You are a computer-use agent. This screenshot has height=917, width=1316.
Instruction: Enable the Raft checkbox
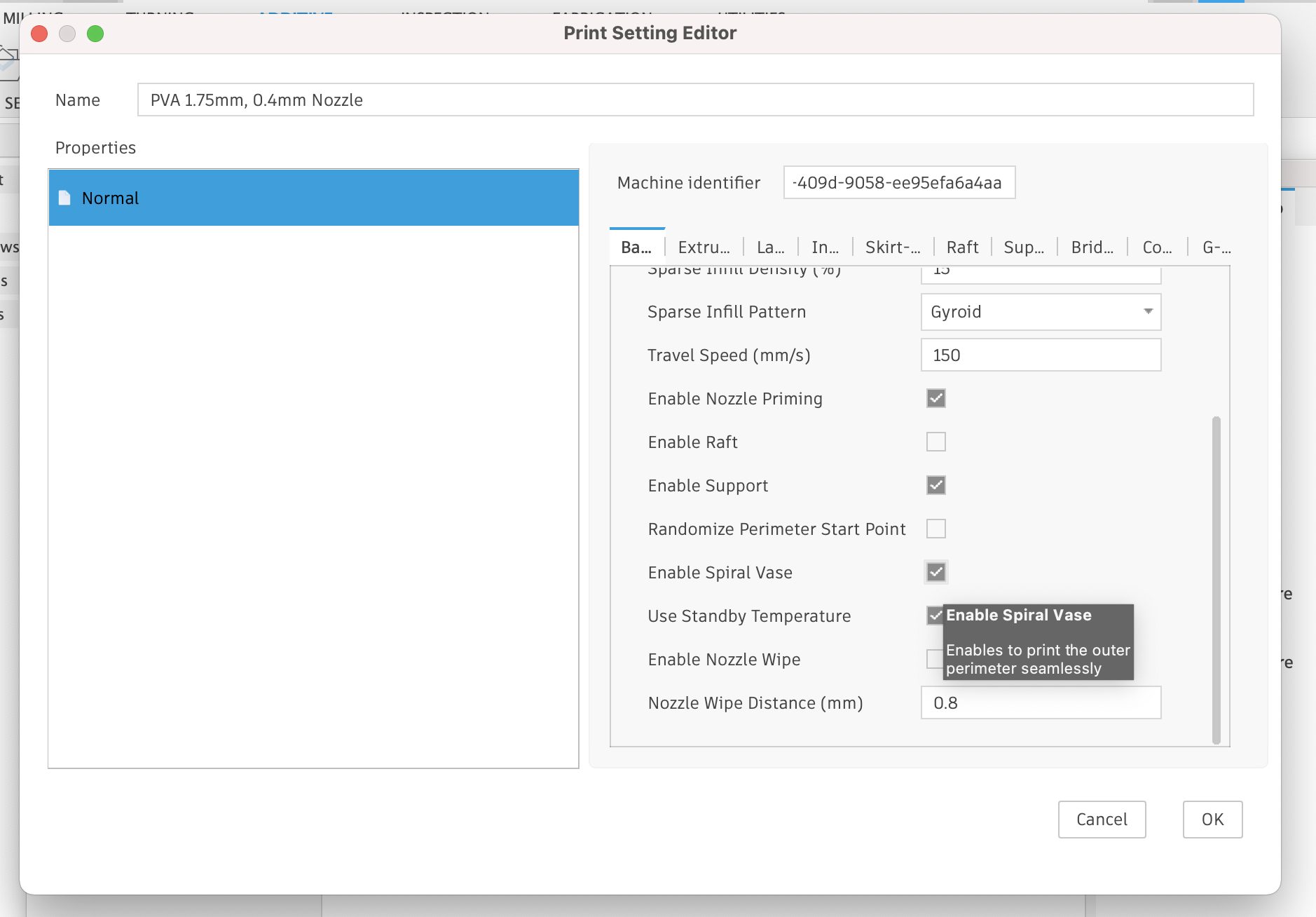coord(935,442)
